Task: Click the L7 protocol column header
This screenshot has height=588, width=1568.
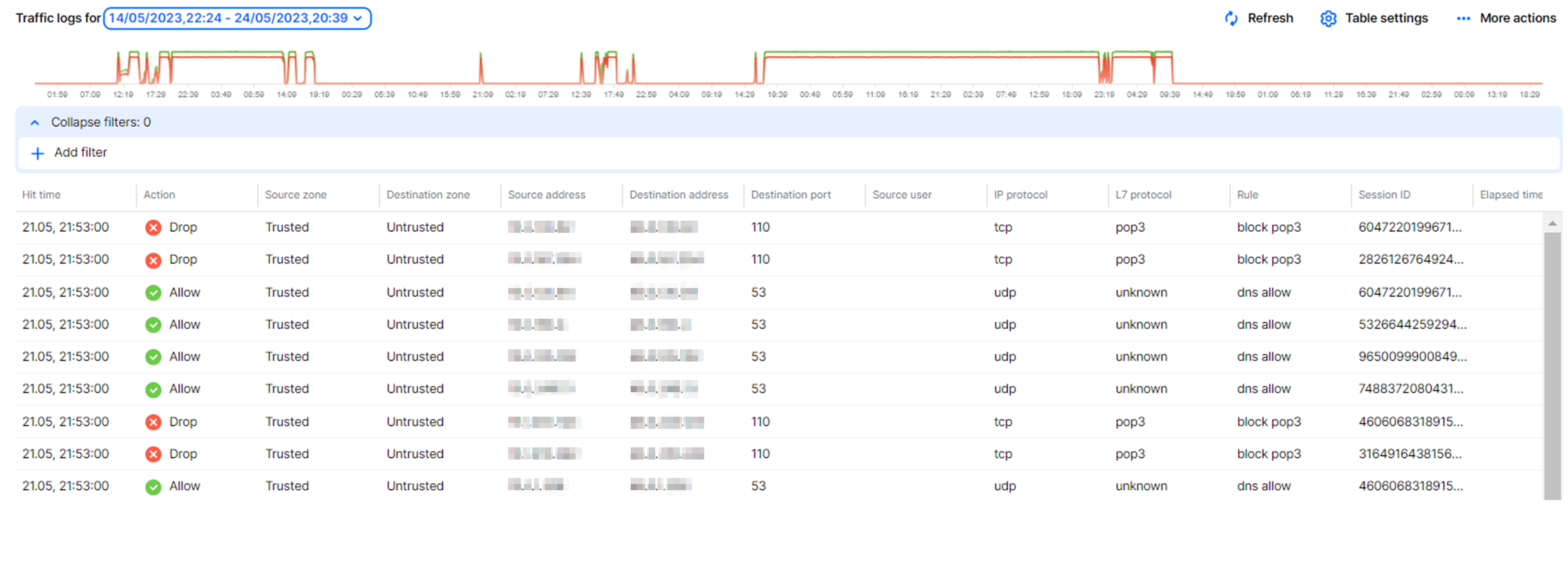Action: 1143,195
